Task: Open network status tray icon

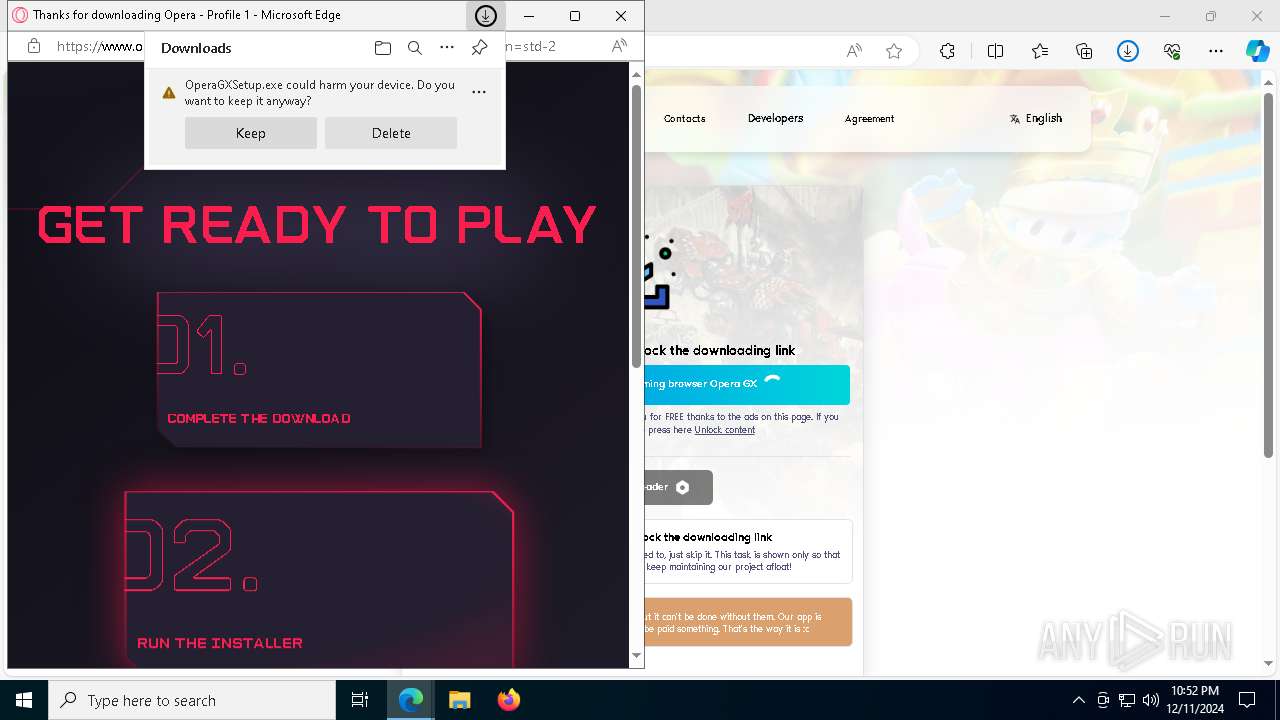Action: click(x=1127, y=700)
